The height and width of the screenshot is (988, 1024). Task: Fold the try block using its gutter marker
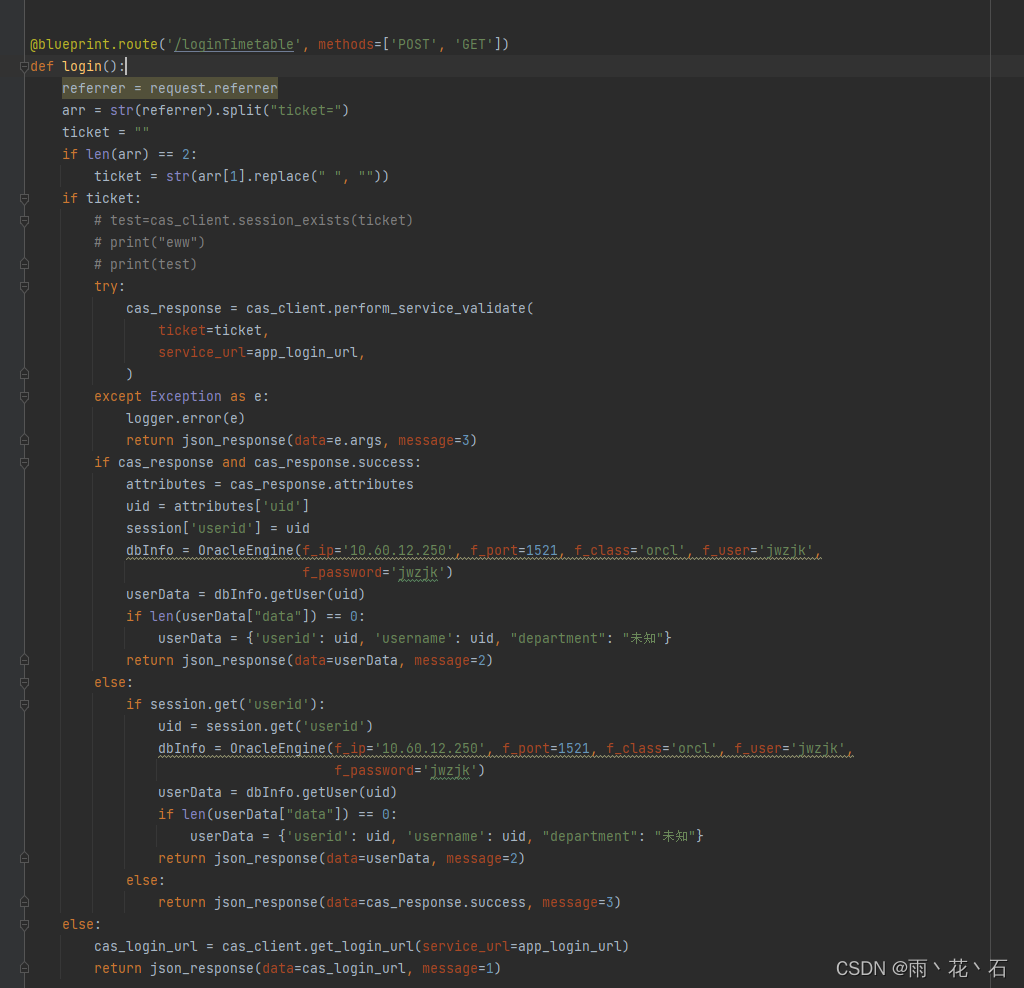23,286
